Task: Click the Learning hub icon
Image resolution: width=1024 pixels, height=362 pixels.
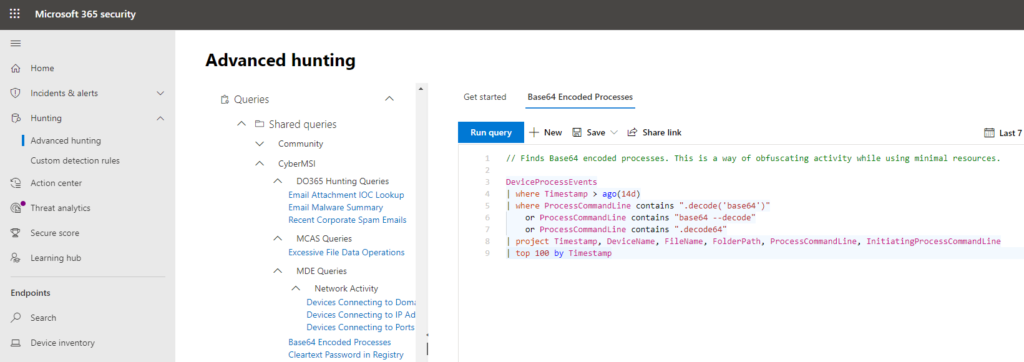Action: [16, 258]
